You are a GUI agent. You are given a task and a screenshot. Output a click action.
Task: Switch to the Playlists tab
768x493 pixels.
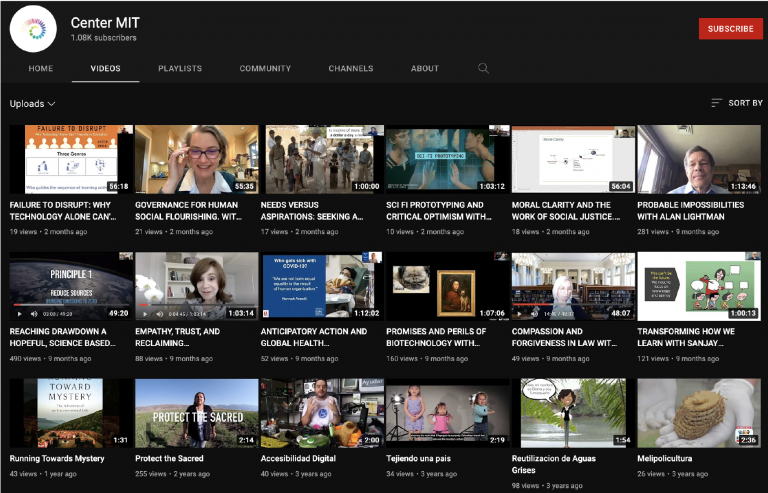tap(180, 68)
